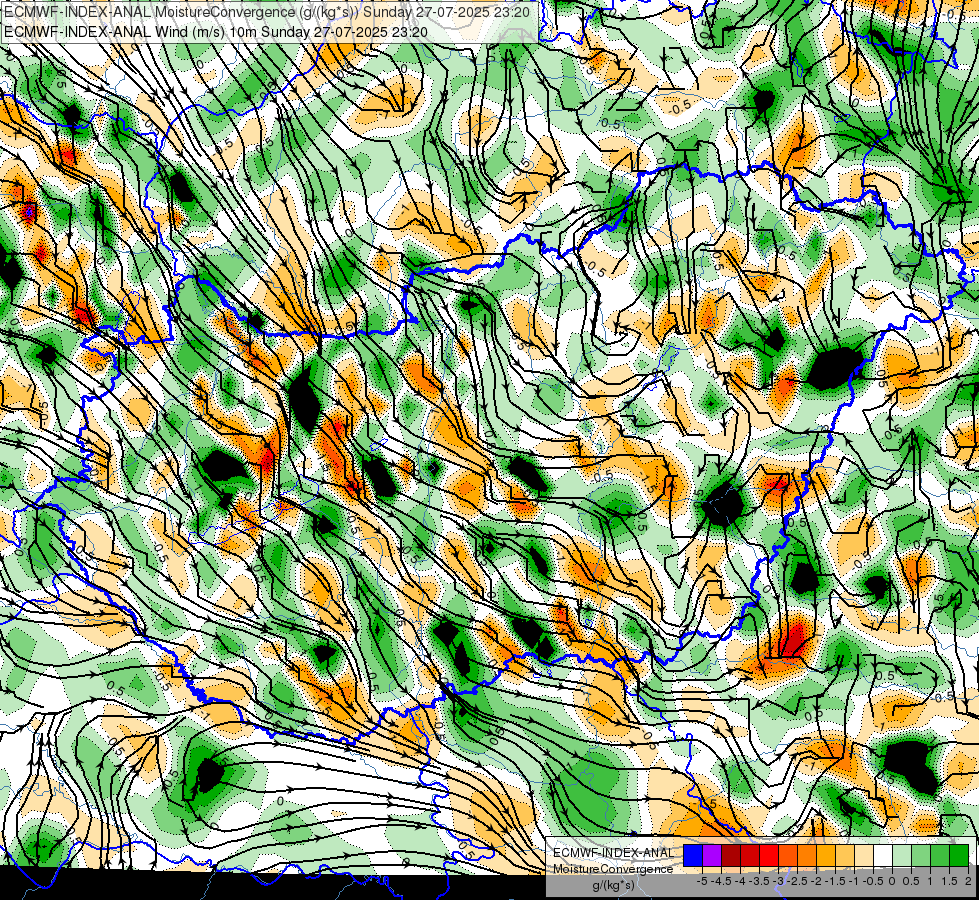This screenshot has width=979, height=900.
Task: Click the darkest green legend swatch
Action: 959,855
